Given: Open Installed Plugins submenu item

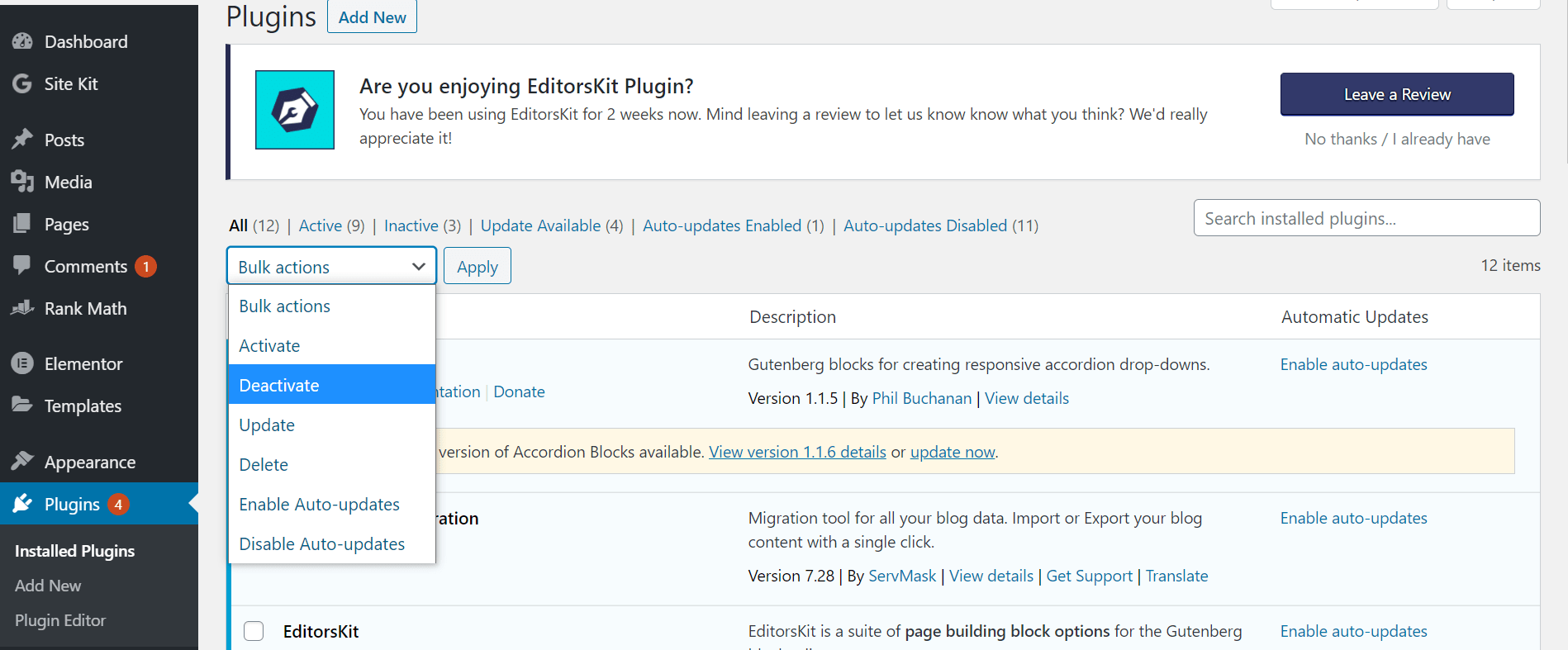Looking at the screenshot, I should pyautogui.click(x=74, y=551).
